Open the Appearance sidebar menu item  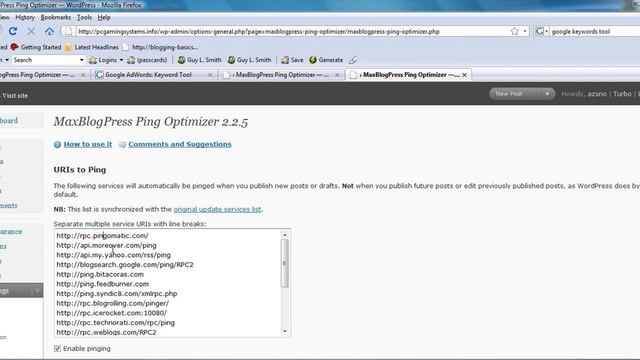click(x=11, y=231)
